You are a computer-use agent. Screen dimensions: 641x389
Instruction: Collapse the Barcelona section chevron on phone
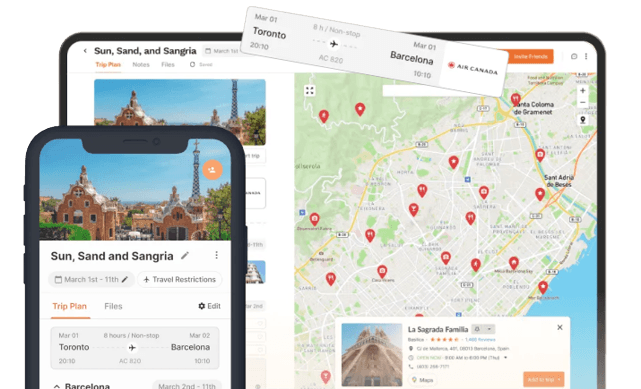click(57, 386)
